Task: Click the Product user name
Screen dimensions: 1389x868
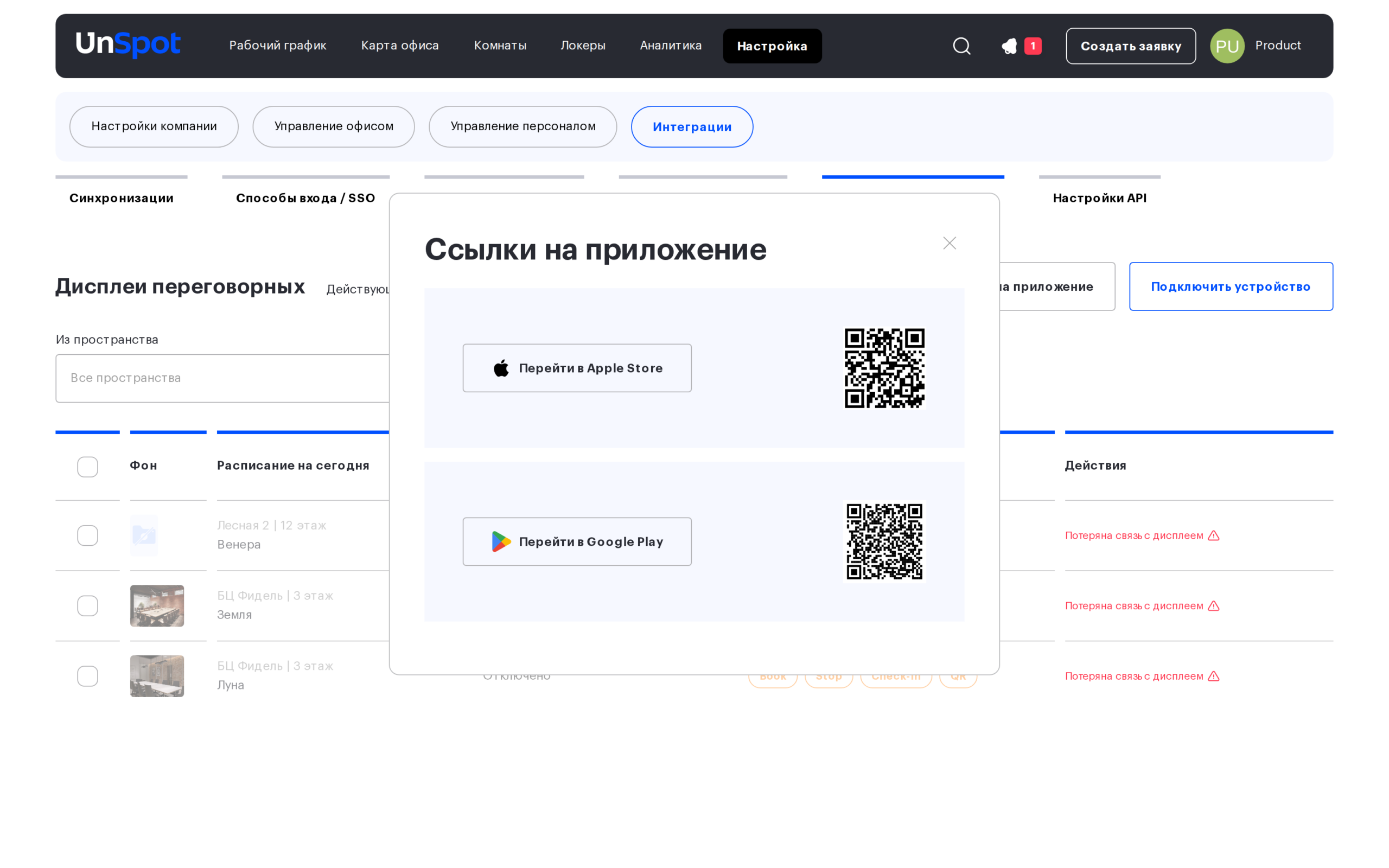Action: 1278,46
